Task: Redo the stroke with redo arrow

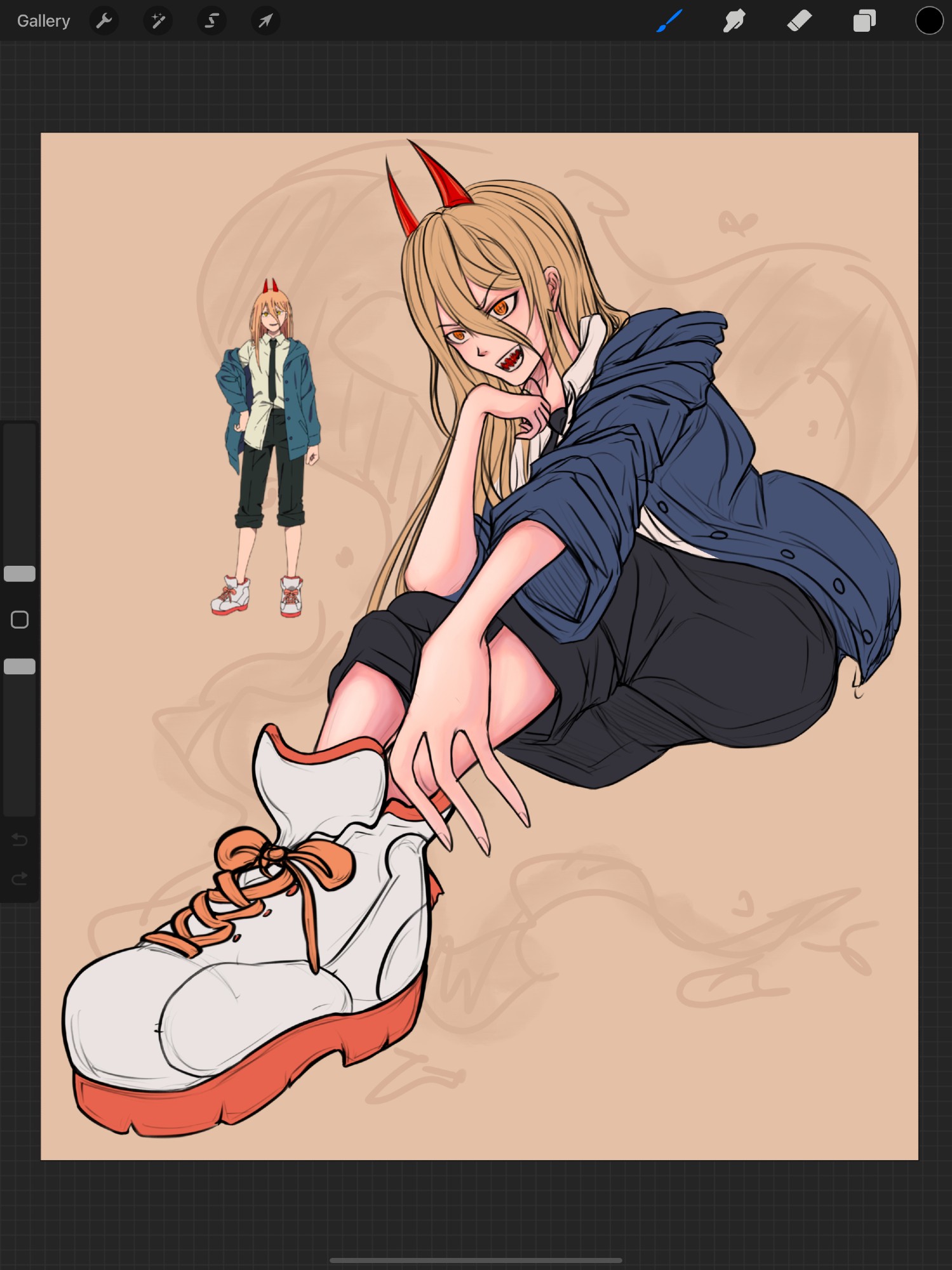Action: [x=20, y=878]
